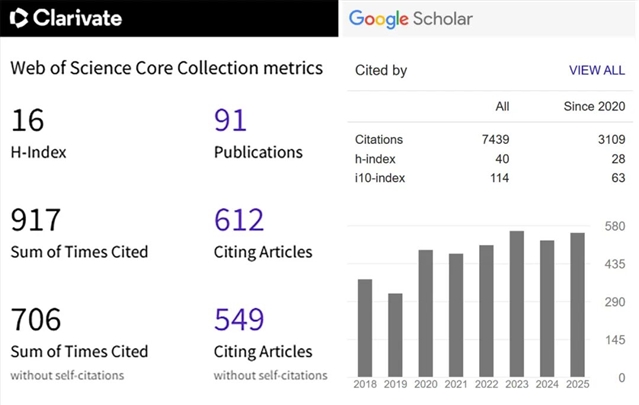
Task: Click VIEW ALL in Cited by
Action: (597, 70)
